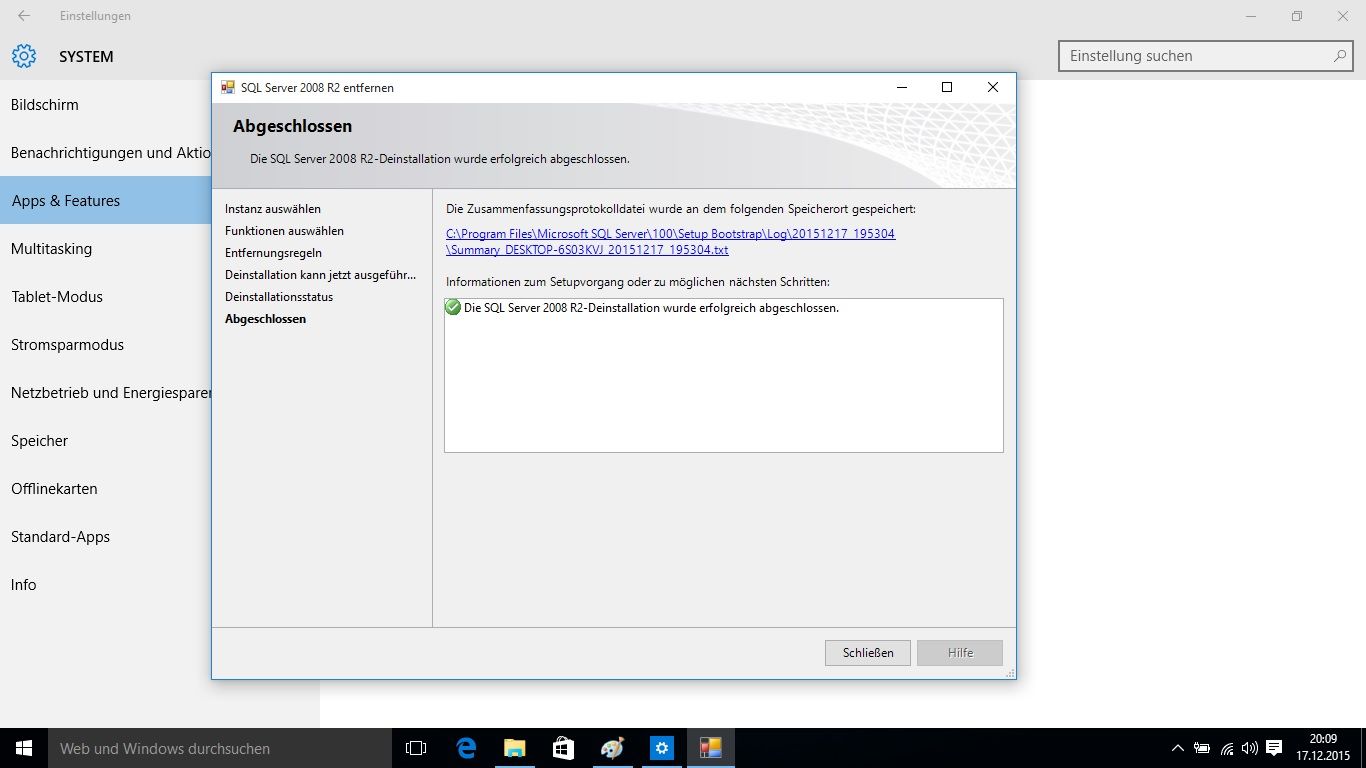The height and width of the screenshot is (768, 1366).
Task: Restore down the Einstellungen window
Action: point(1297,16)
